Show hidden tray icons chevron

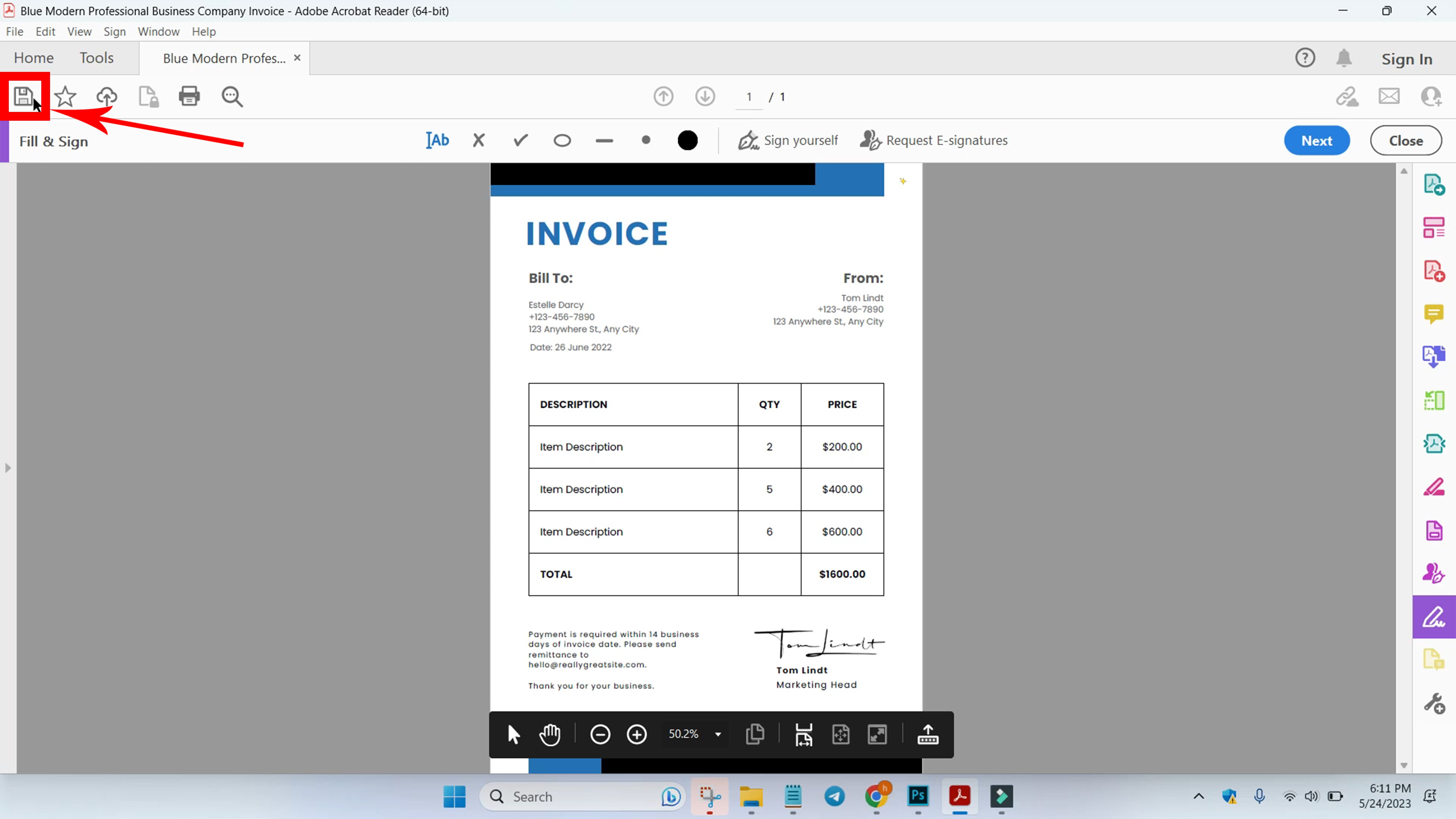(1198, 796)
